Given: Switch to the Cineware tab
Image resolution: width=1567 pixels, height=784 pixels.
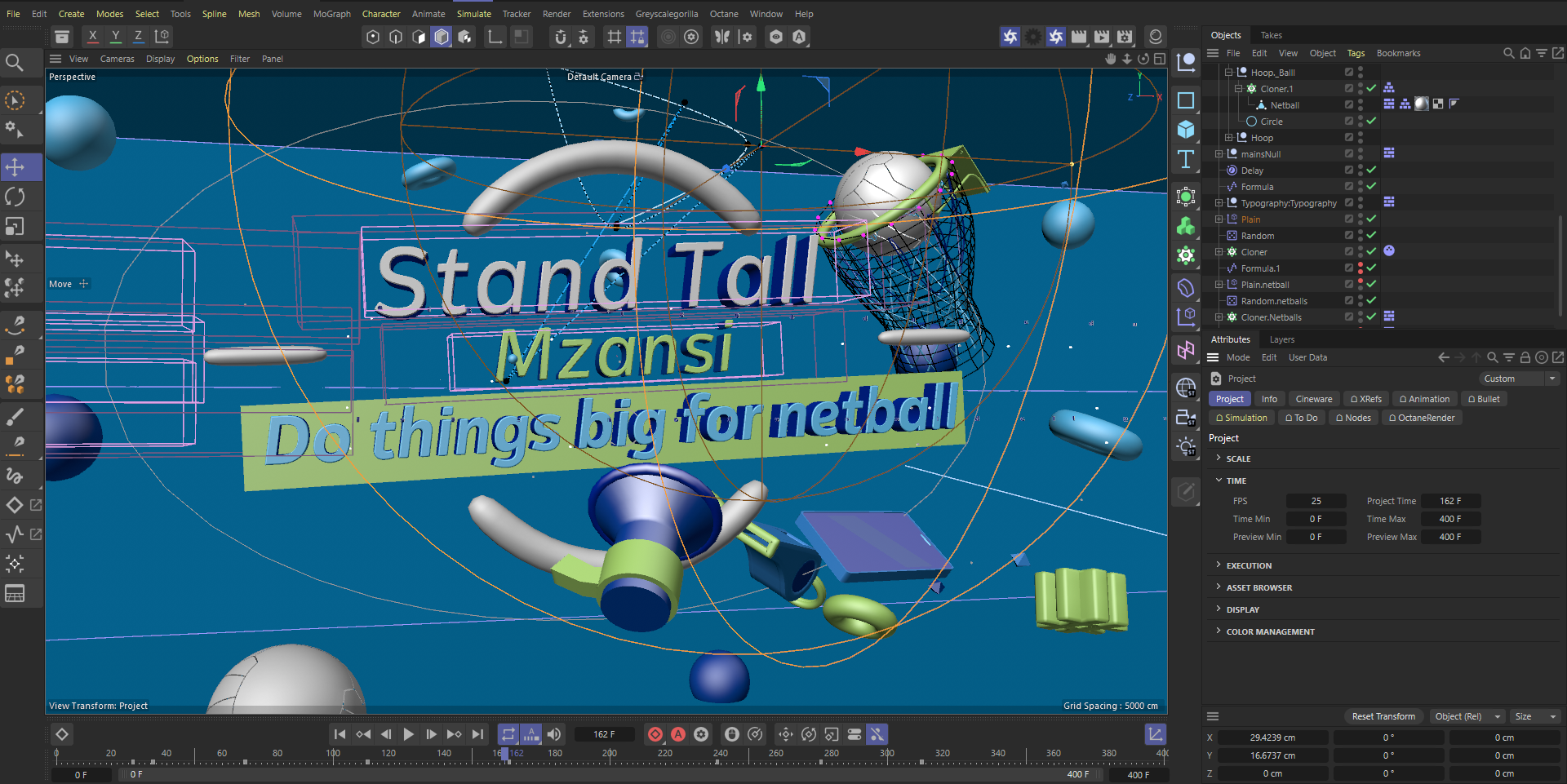Looking at the screenshot, I should coord(1313,399).
